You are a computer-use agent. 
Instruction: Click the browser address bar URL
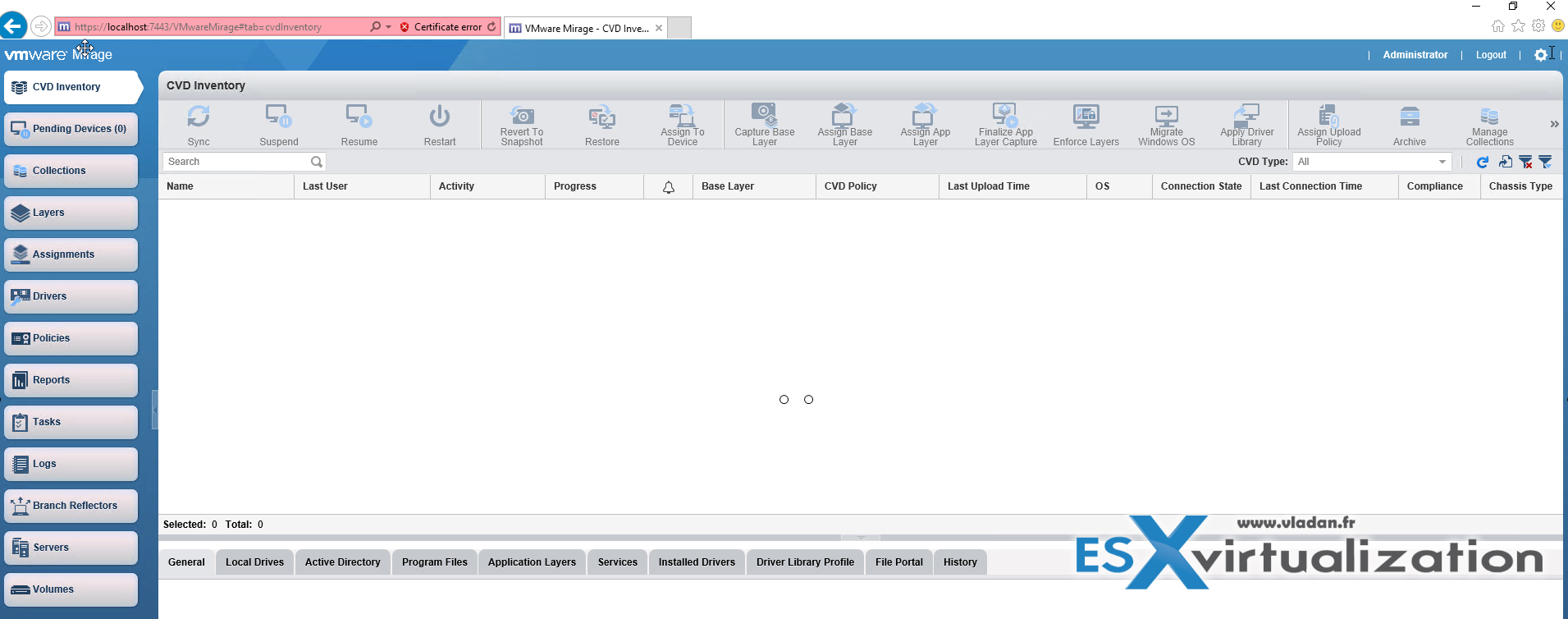coord(198,27)
